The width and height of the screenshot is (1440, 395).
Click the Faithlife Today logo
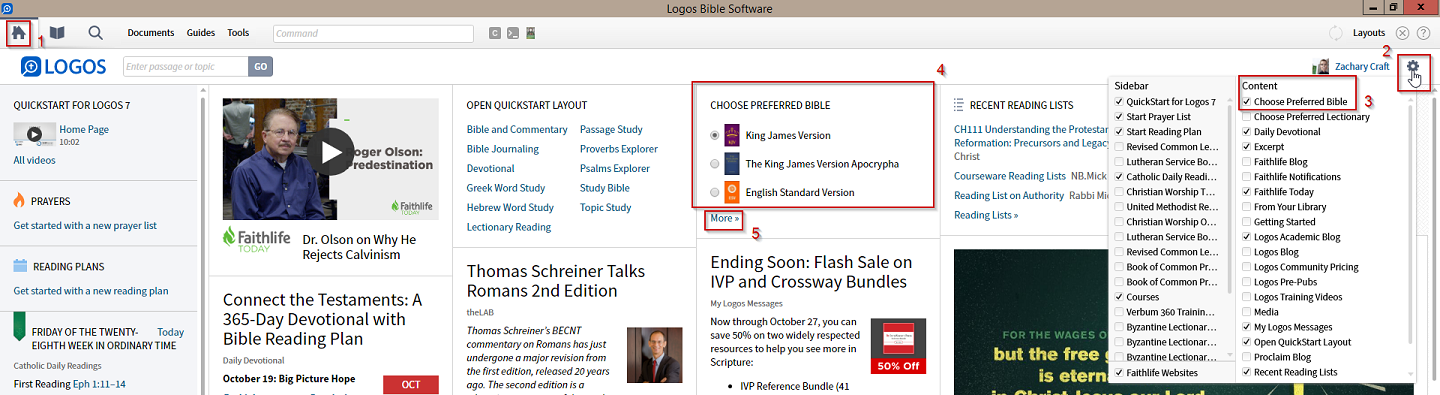click(x=256, y=241)
